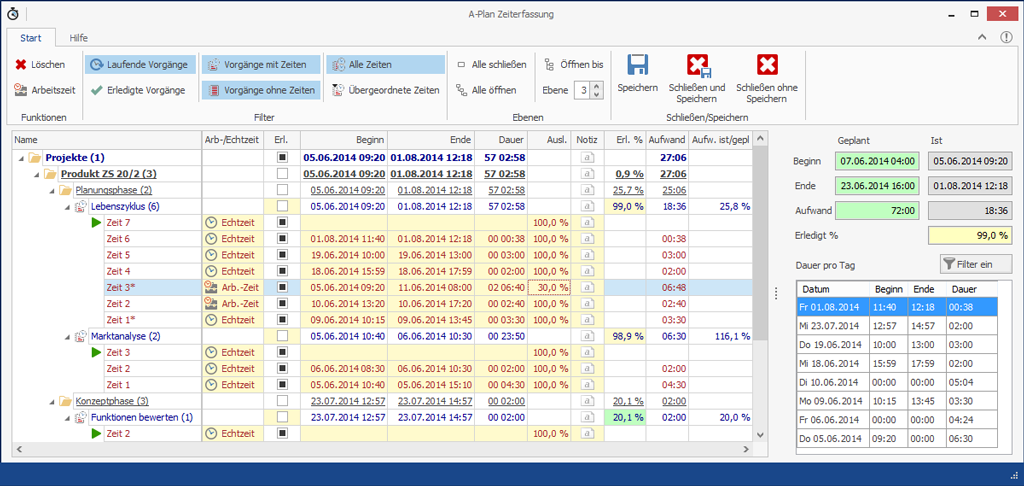Toggle Laufende Vorgänge filter
Screen dimensions: 1024x486
(x=138, y=64)
